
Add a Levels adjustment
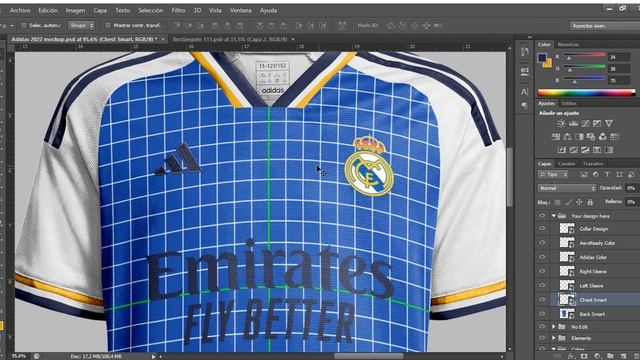[573, 123]
